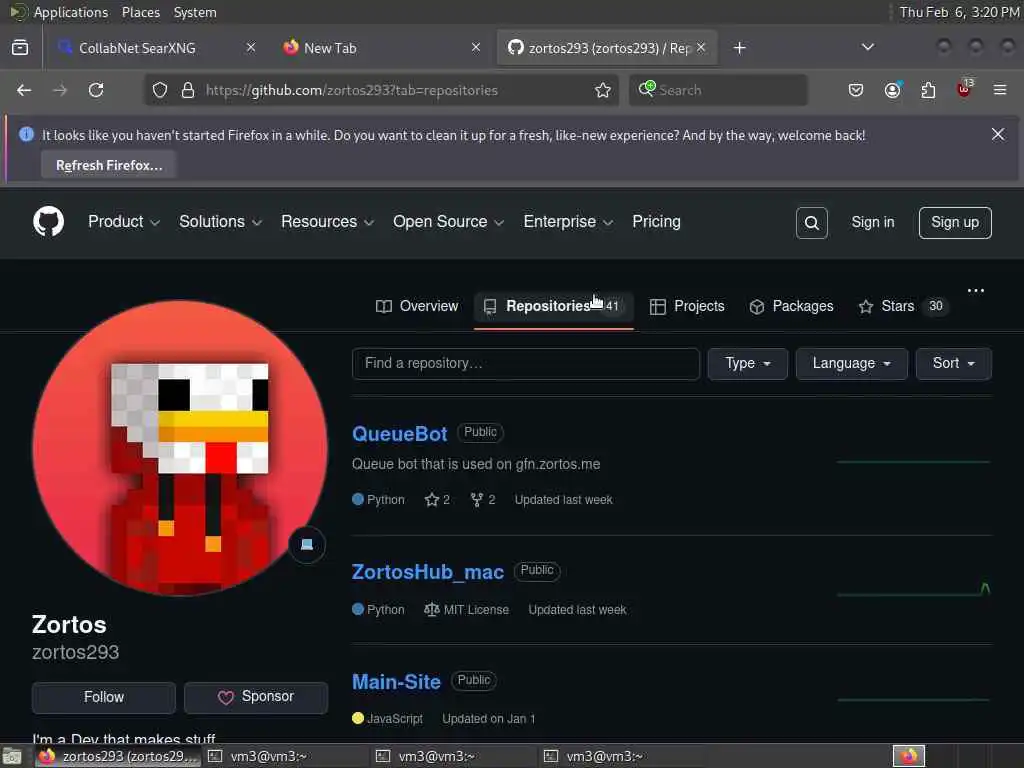
Task: Select the Repositories tab
Action: point(554,306)
